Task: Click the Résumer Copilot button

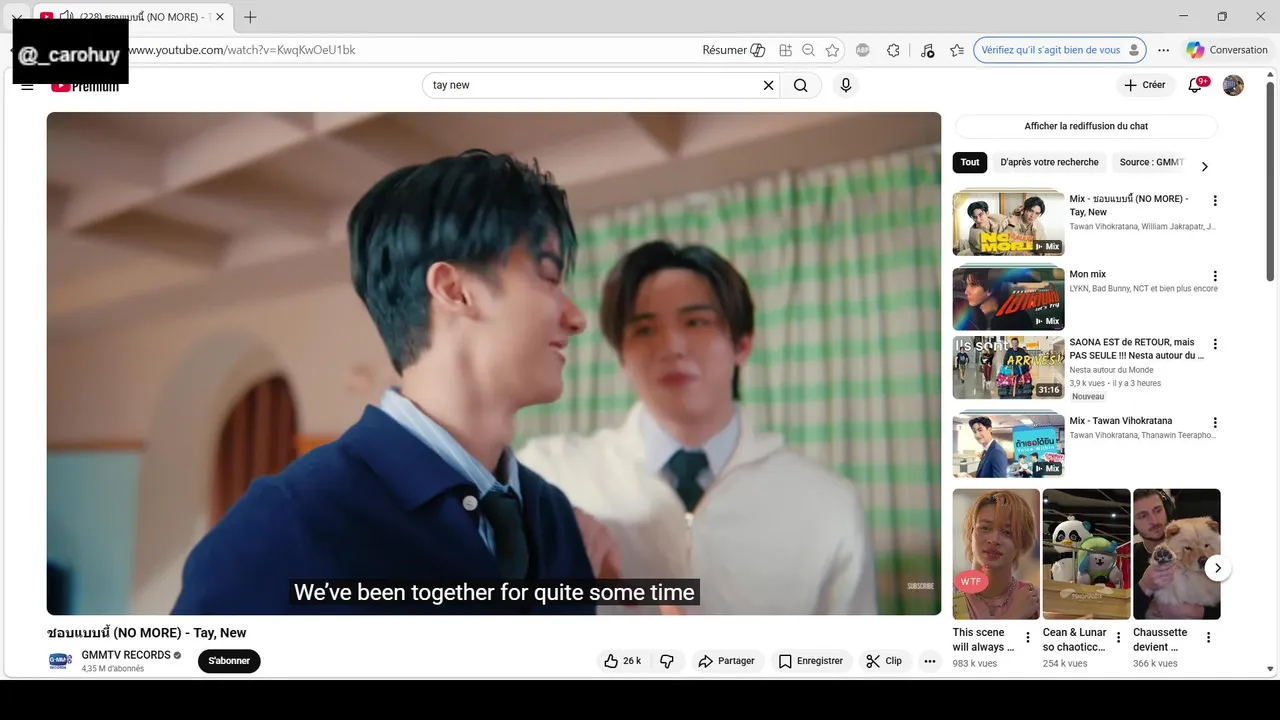Action: 734,50
